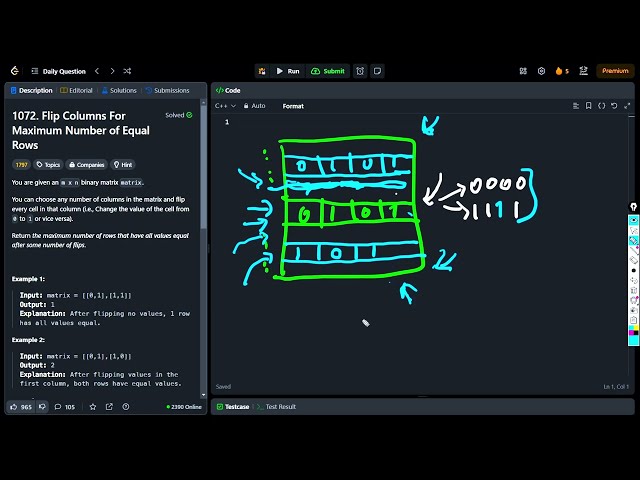This screenshot has height=480, width=640.
Task: Toggle the Auto setting in editor
Action: [x=254, y=105]
